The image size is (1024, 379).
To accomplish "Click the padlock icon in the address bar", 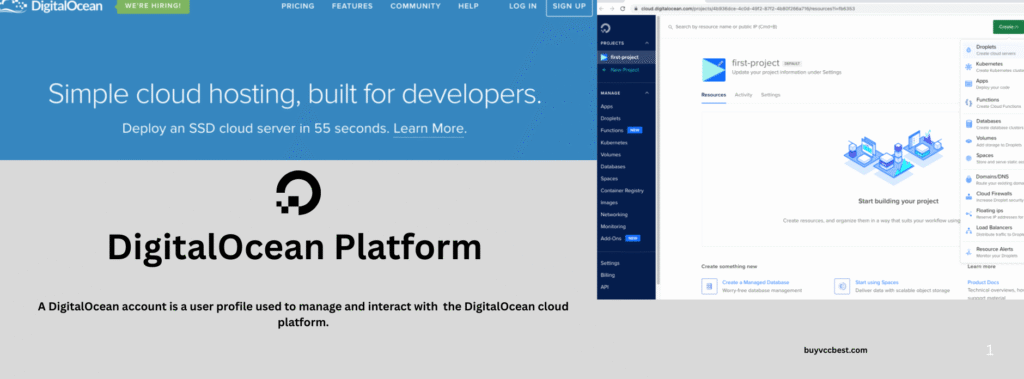I will [x=635, y=8].
